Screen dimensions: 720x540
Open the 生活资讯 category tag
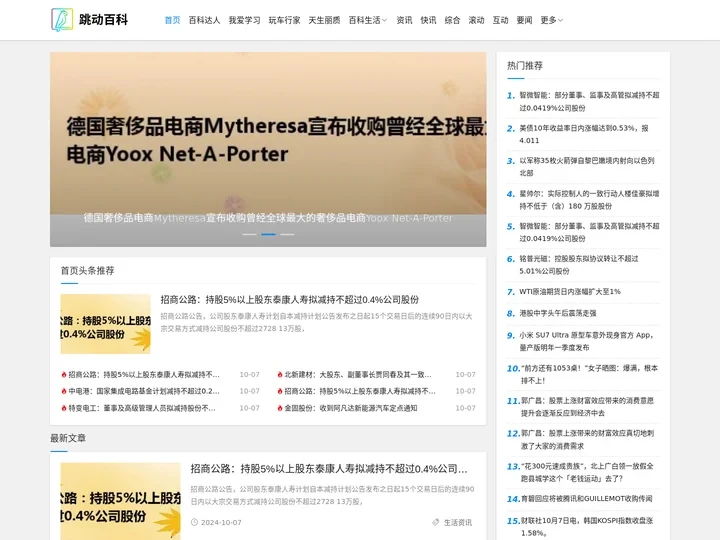coord(458,523)
